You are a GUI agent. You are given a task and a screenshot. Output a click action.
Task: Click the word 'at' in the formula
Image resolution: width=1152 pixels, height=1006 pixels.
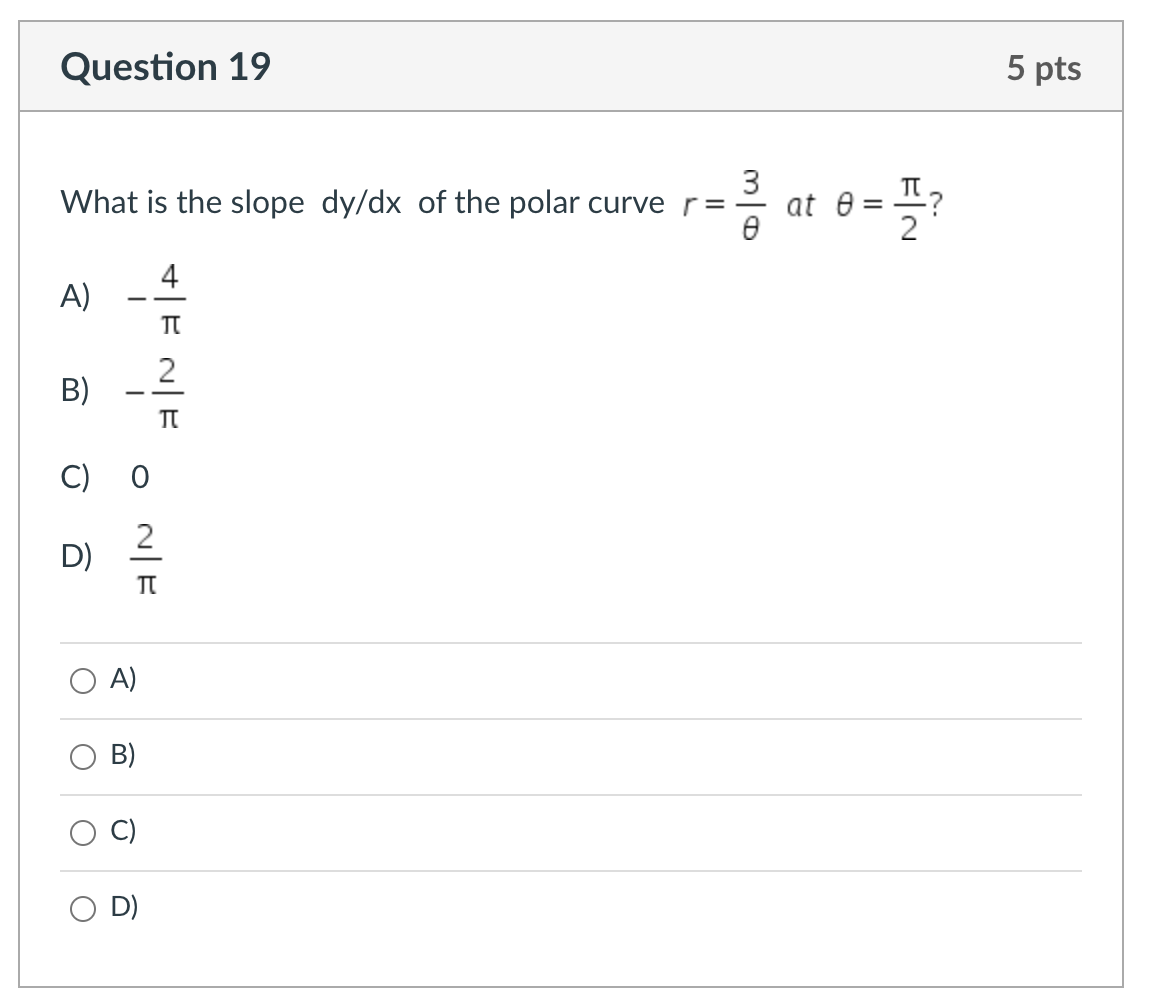pyautogui.click(x=801, y=205)
